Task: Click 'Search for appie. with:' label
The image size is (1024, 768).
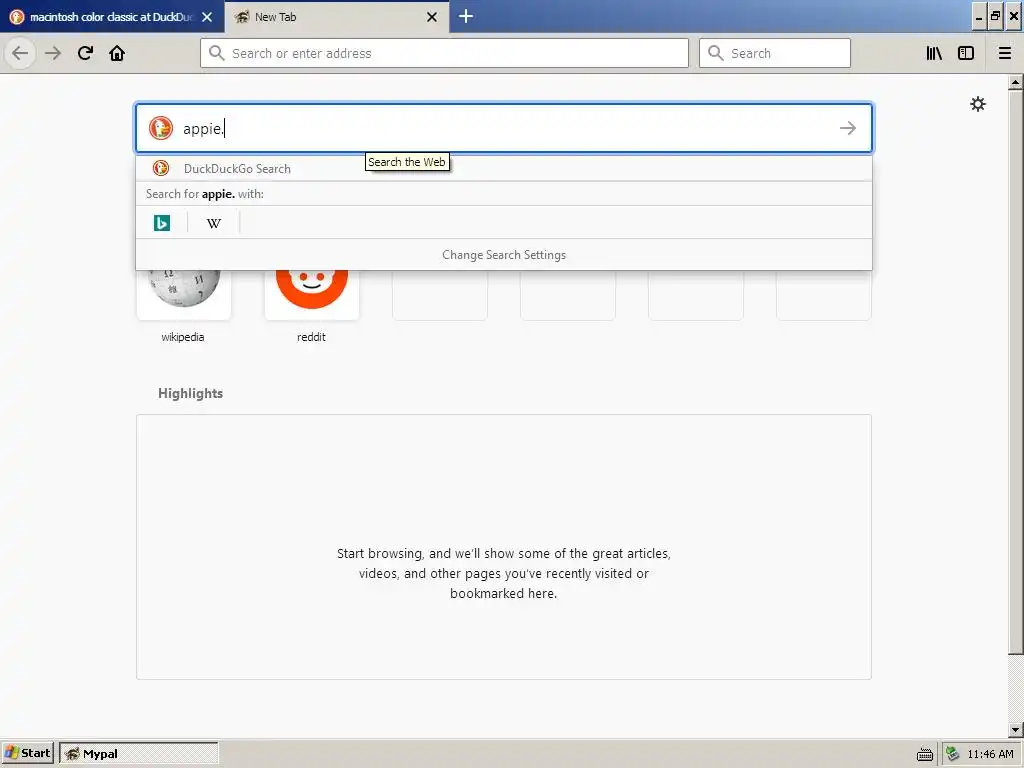Action: click(204, 194)
